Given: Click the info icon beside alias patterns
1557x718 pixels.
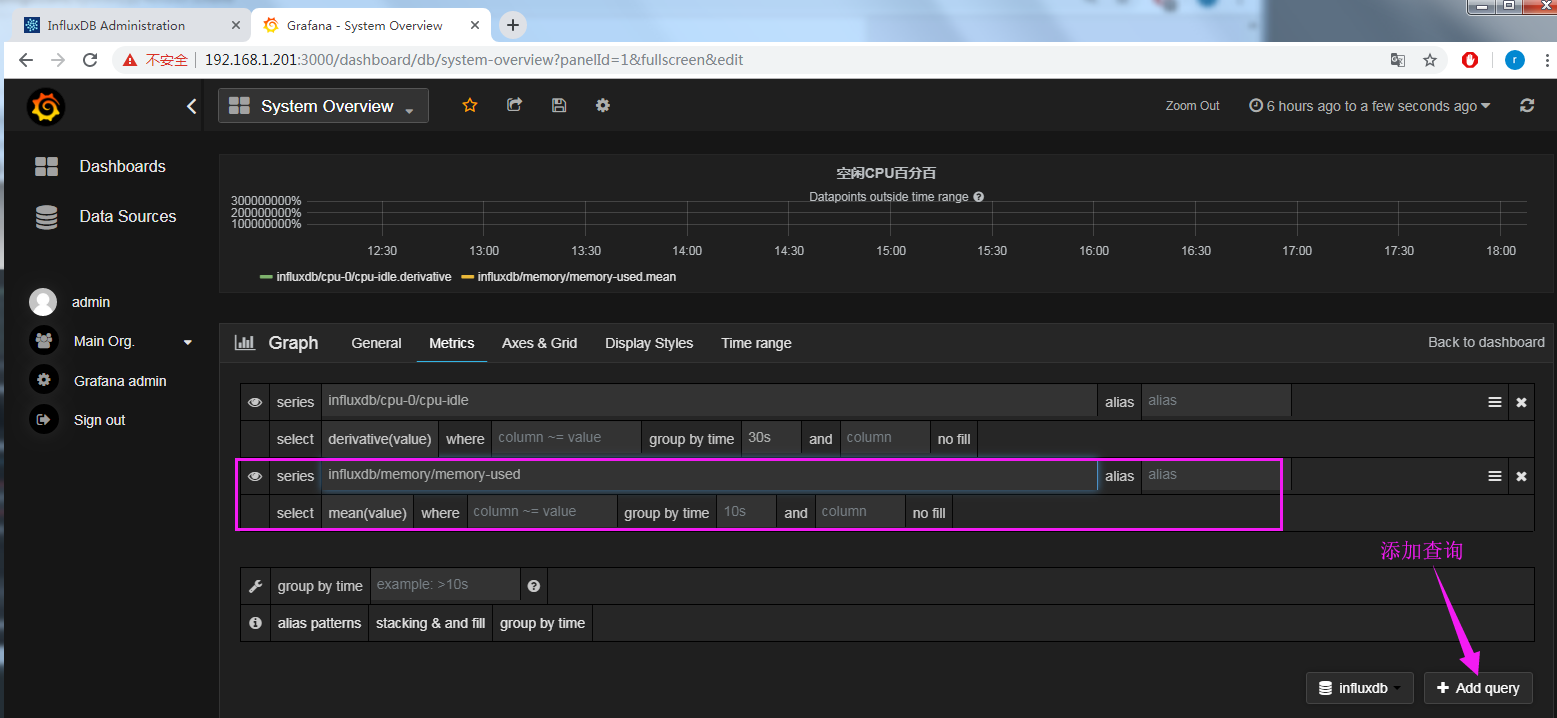Looking at the screenshot, I should click(255, 622).
